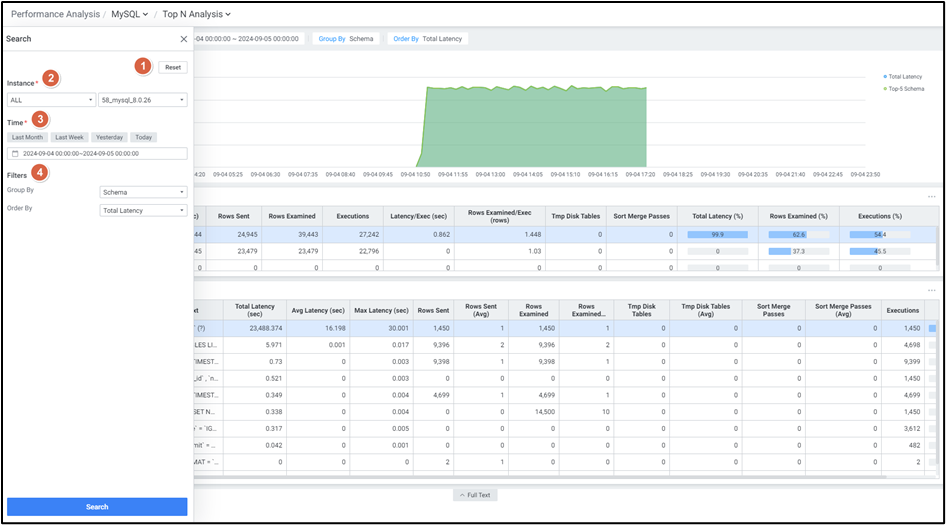The image size is (946, 525).
Task: Toggle Total Latency legend series
Action: (903, 76)
